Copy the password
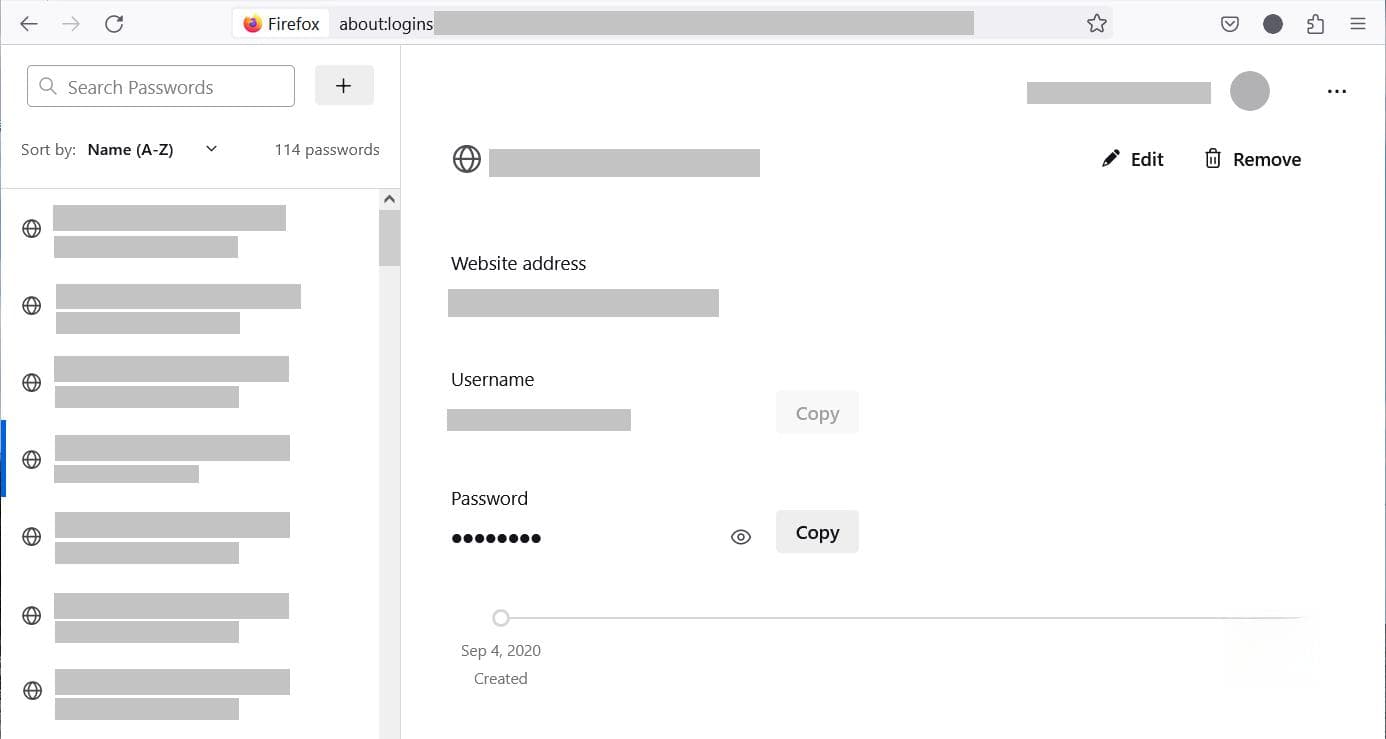 point(817,532)
